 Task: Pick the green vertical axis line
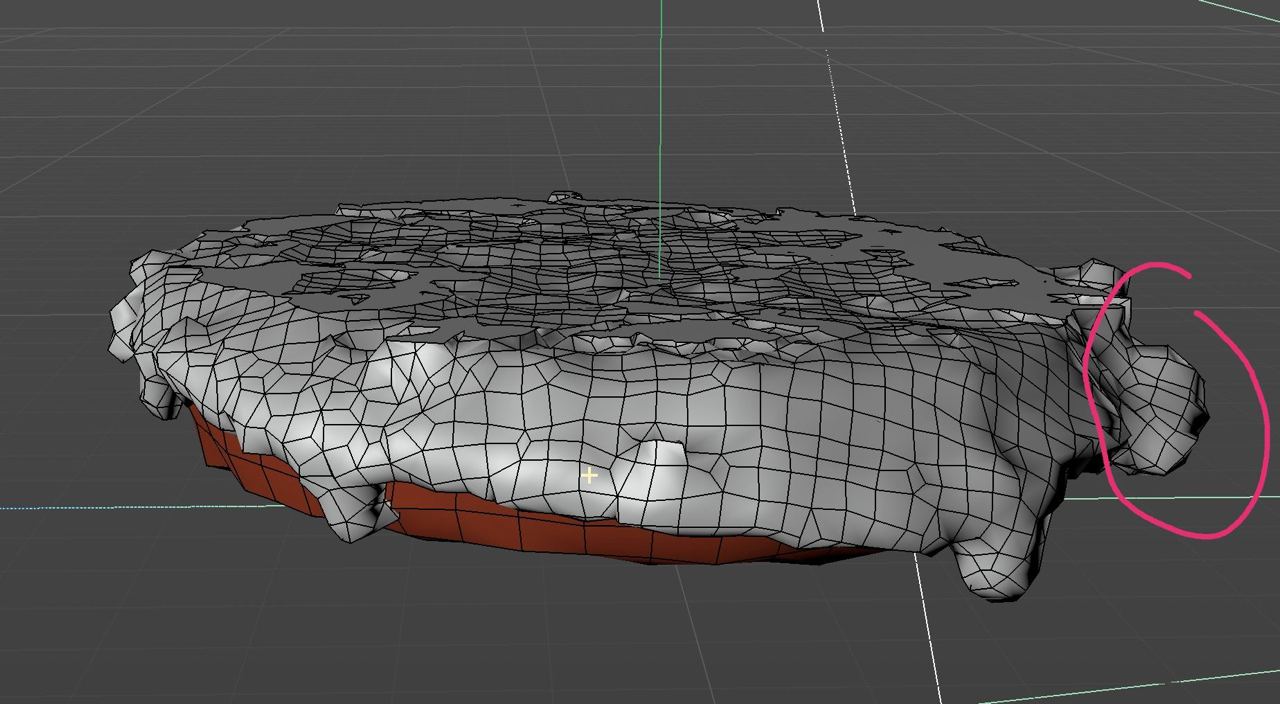(x=660, y=138)
